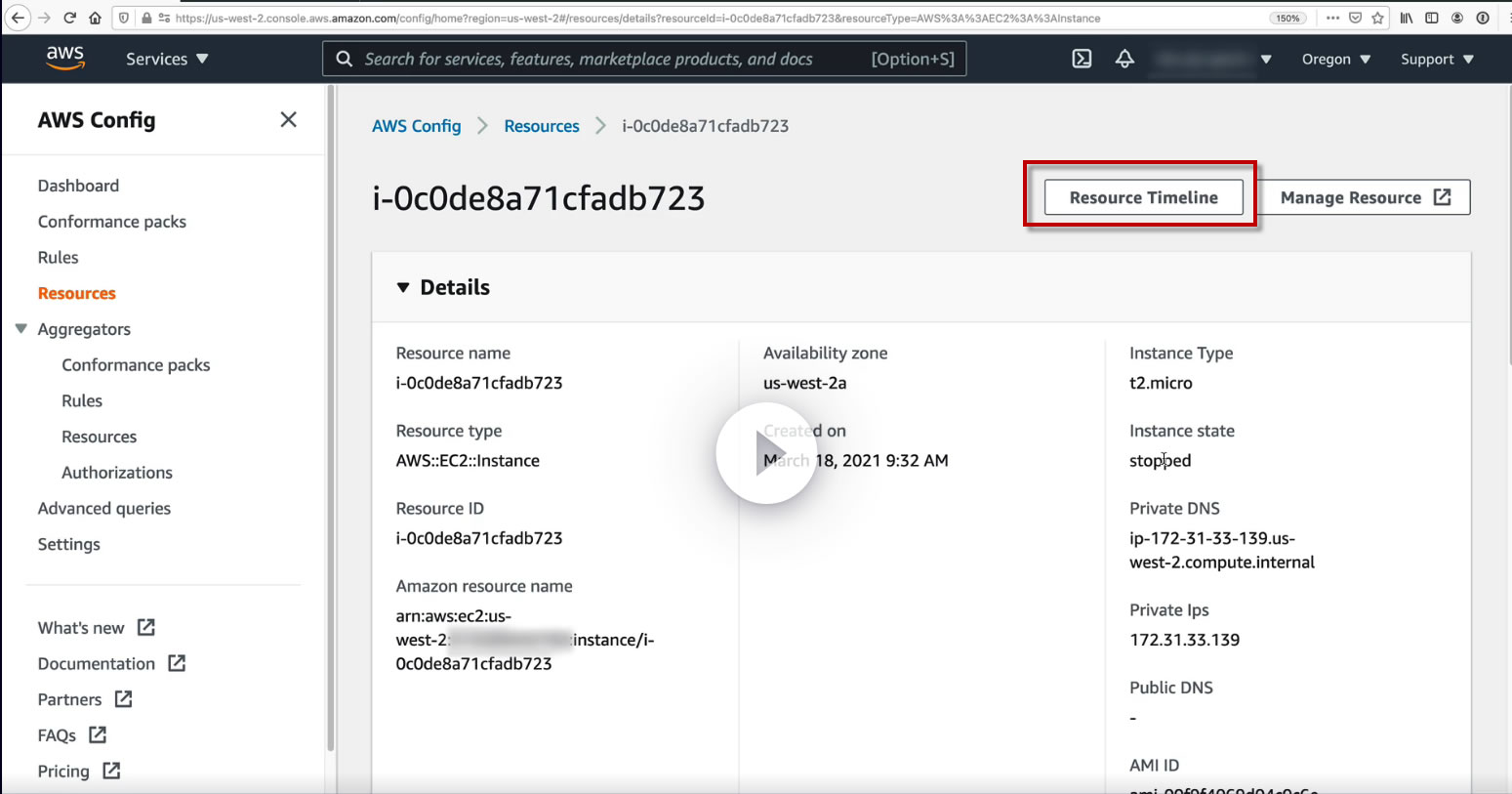The image size is (1512, 794).
Task: Click the Pocket save icon
Action: click(1356, 18)
